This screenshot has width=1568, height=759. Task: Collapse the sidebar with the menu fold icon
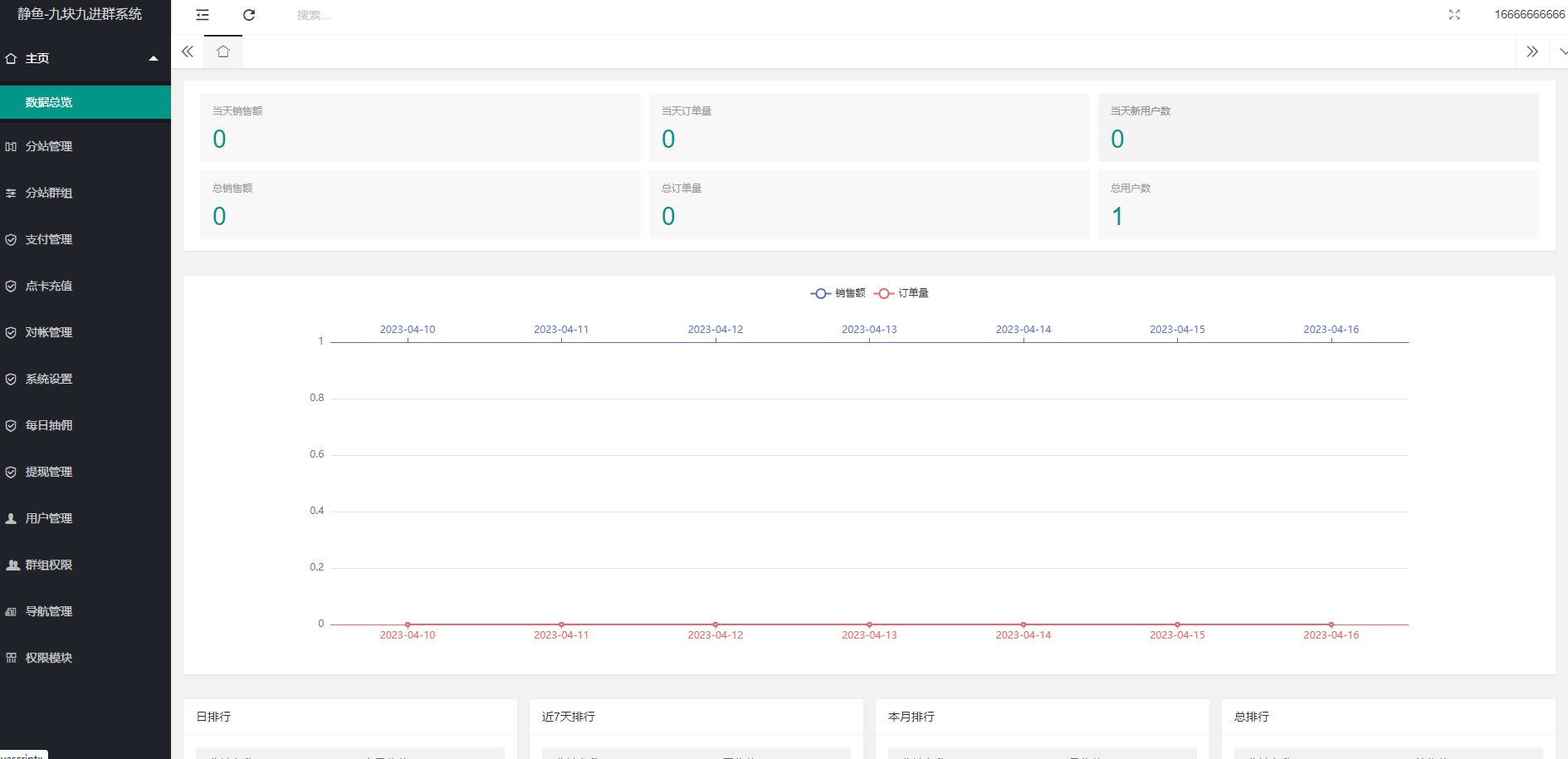[x=203, y=15]
